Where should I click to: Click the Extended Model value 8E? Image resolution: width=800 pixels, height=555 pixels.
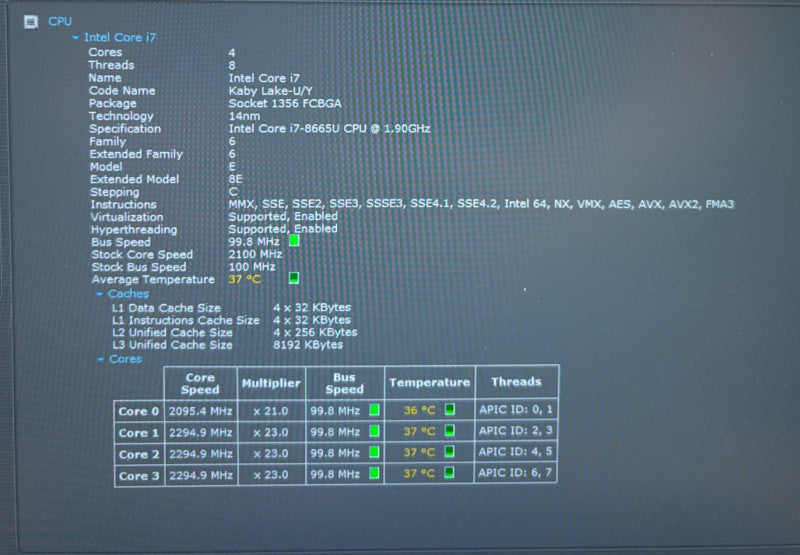236,179
